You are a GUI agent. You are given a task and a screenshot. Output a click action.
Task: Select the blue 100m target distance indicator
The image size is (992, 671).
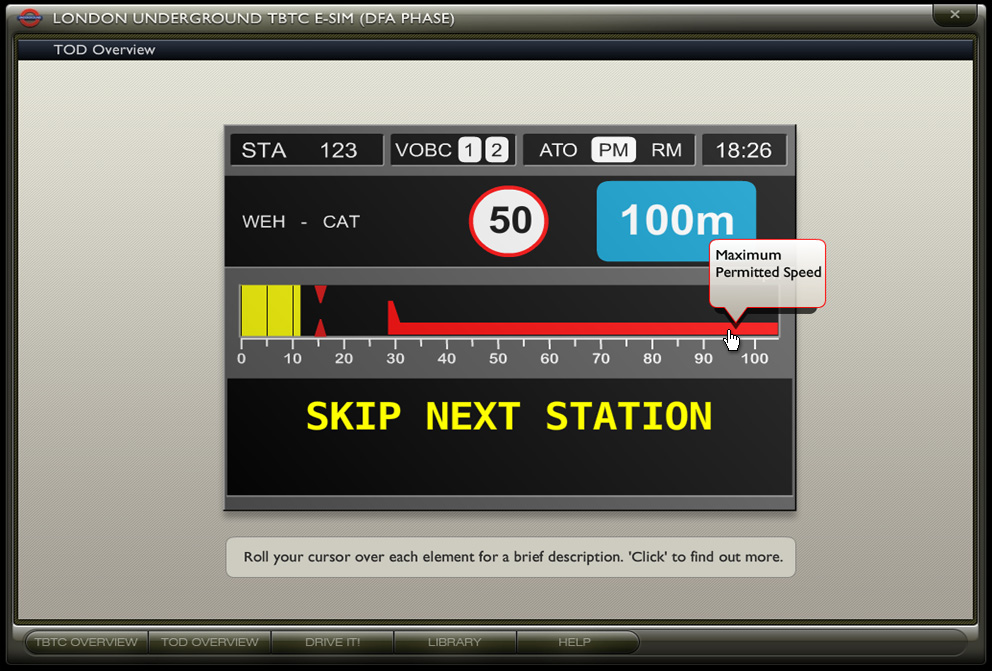coord(676,221)
